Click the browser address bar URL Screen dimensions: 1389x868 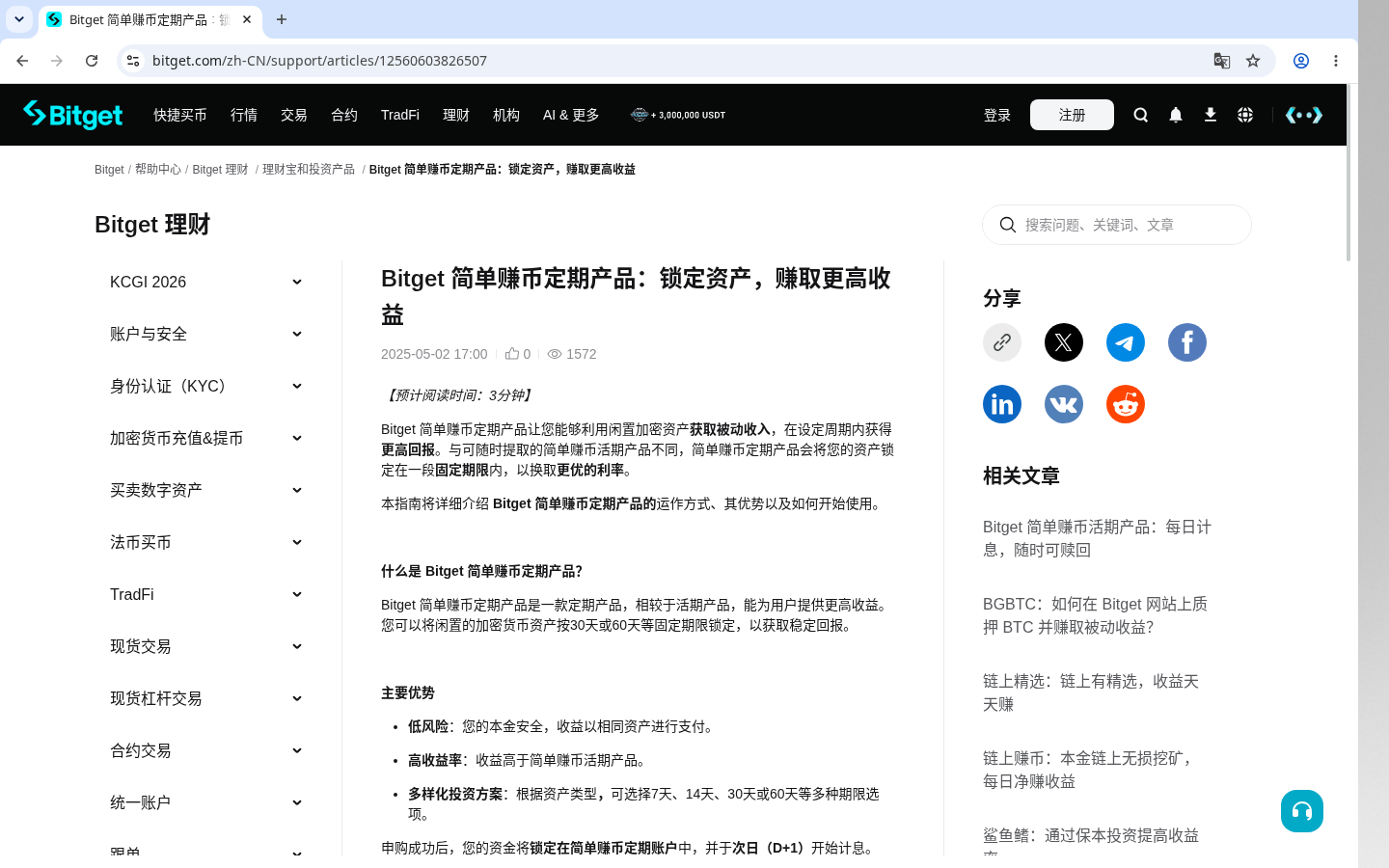click(x=319, y=61)
